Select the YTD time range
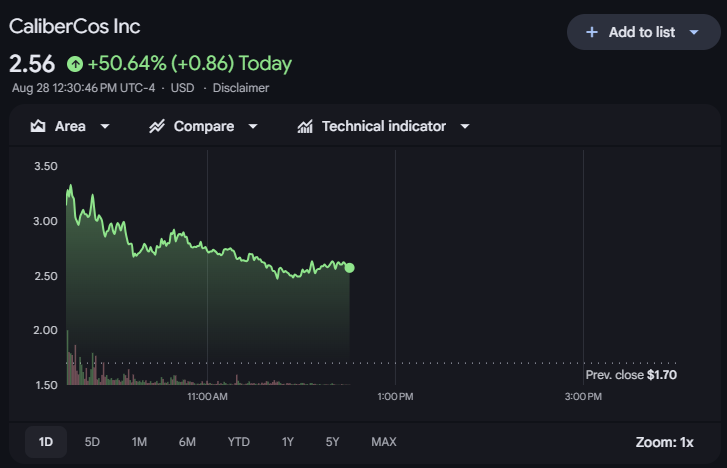 coord(239,442)
